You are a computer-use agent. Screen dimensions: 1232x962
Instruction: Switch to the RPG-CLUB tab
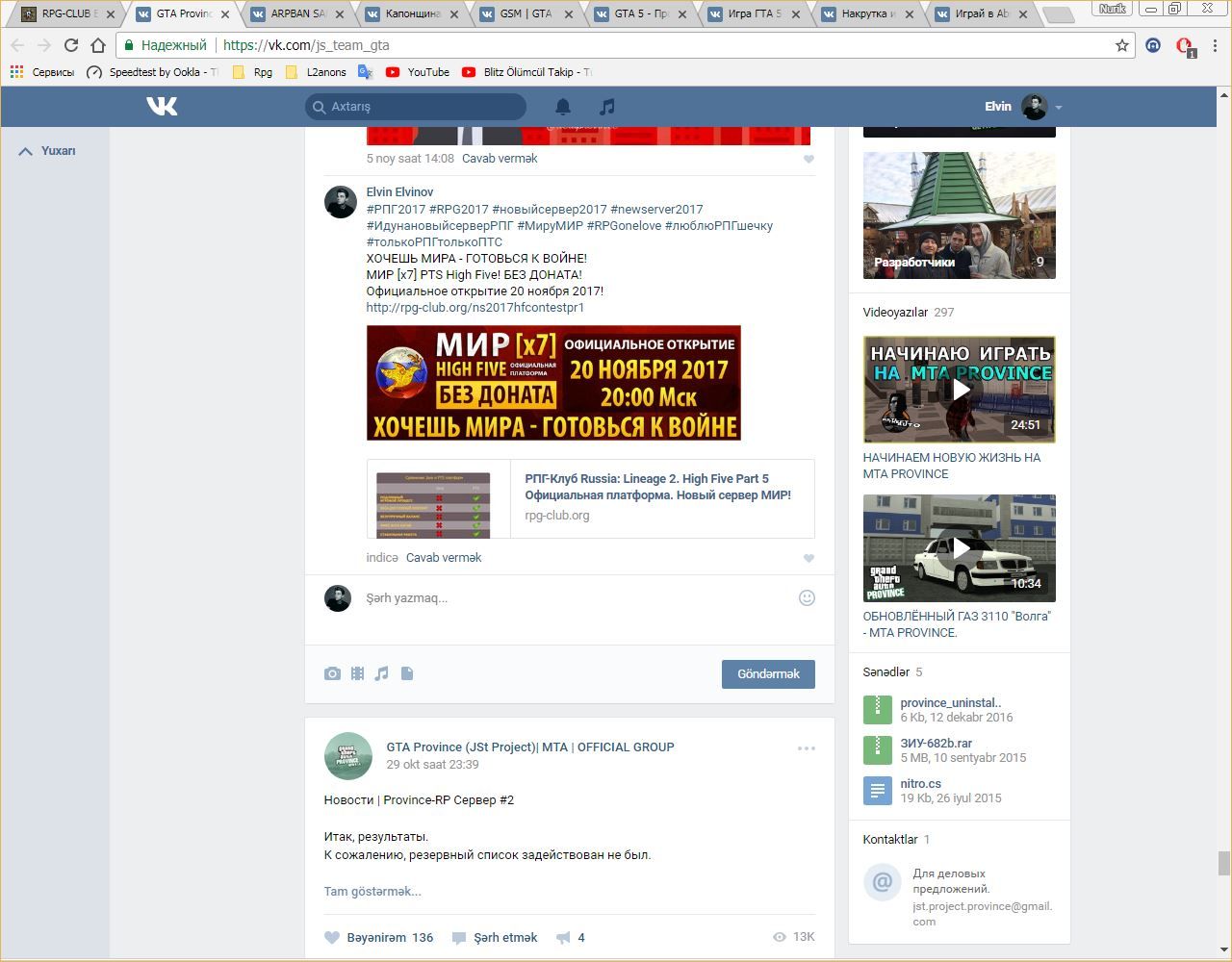coord(67,14)
